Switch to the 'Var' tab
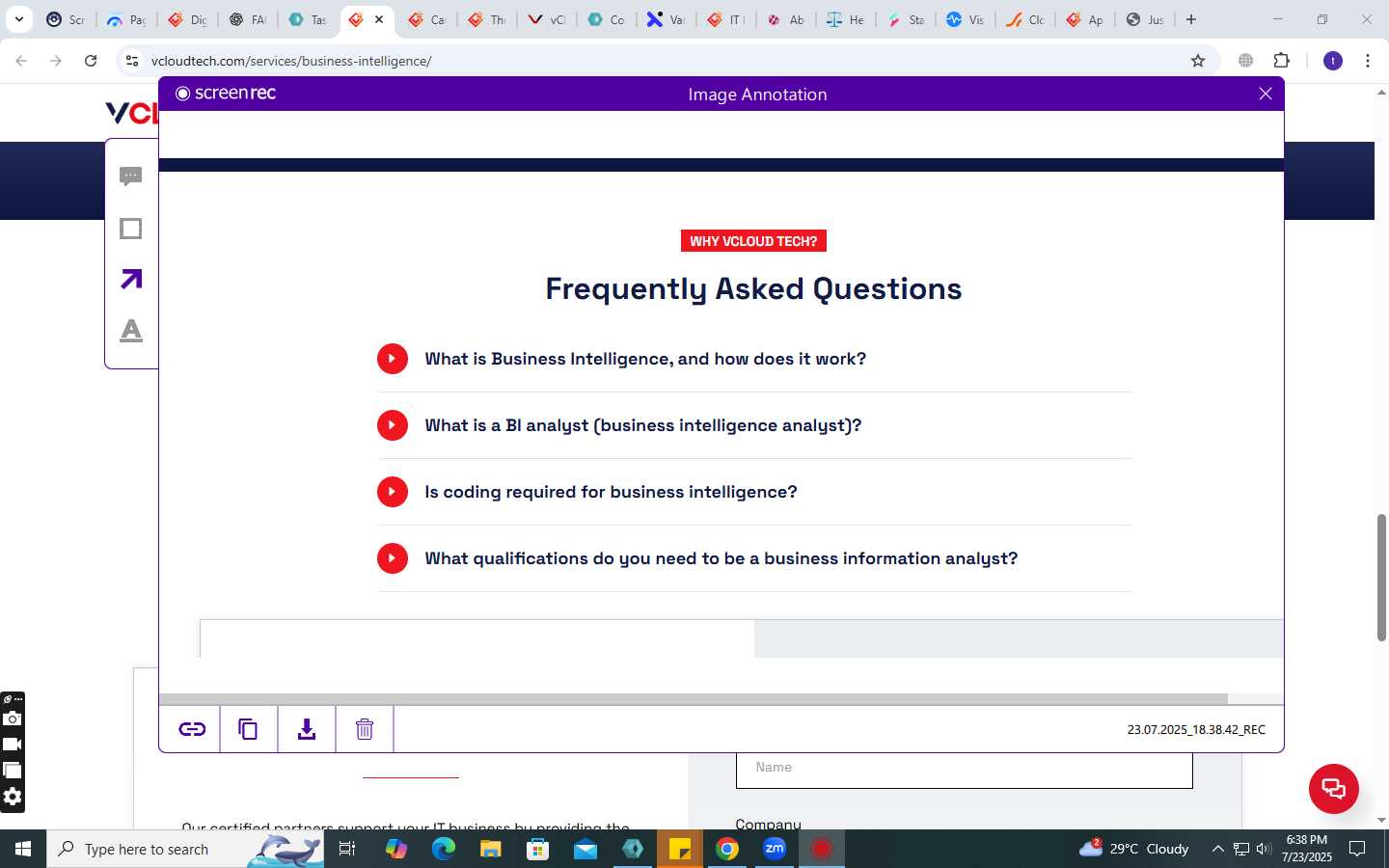The height and width of the screenshot is (868, 1389). click(666, 19)
